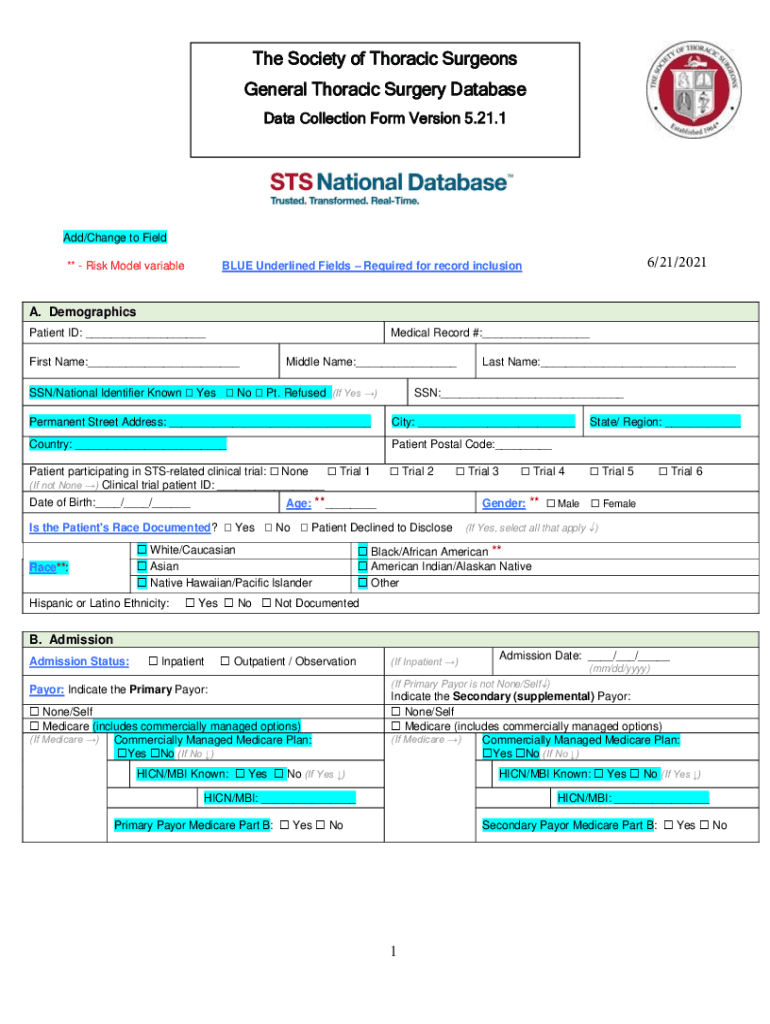Click the BLUE Underlined Fields required link

(x=371, y=265)
